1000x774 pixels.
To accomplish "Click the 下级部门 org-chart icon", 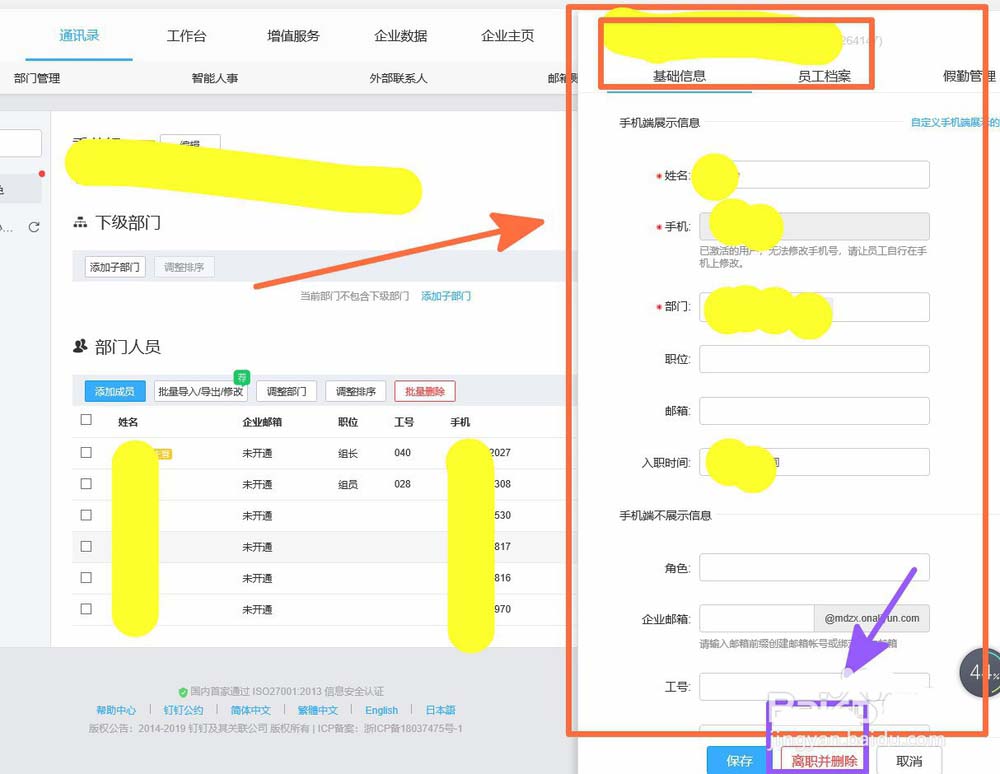I will coord(82,222).
